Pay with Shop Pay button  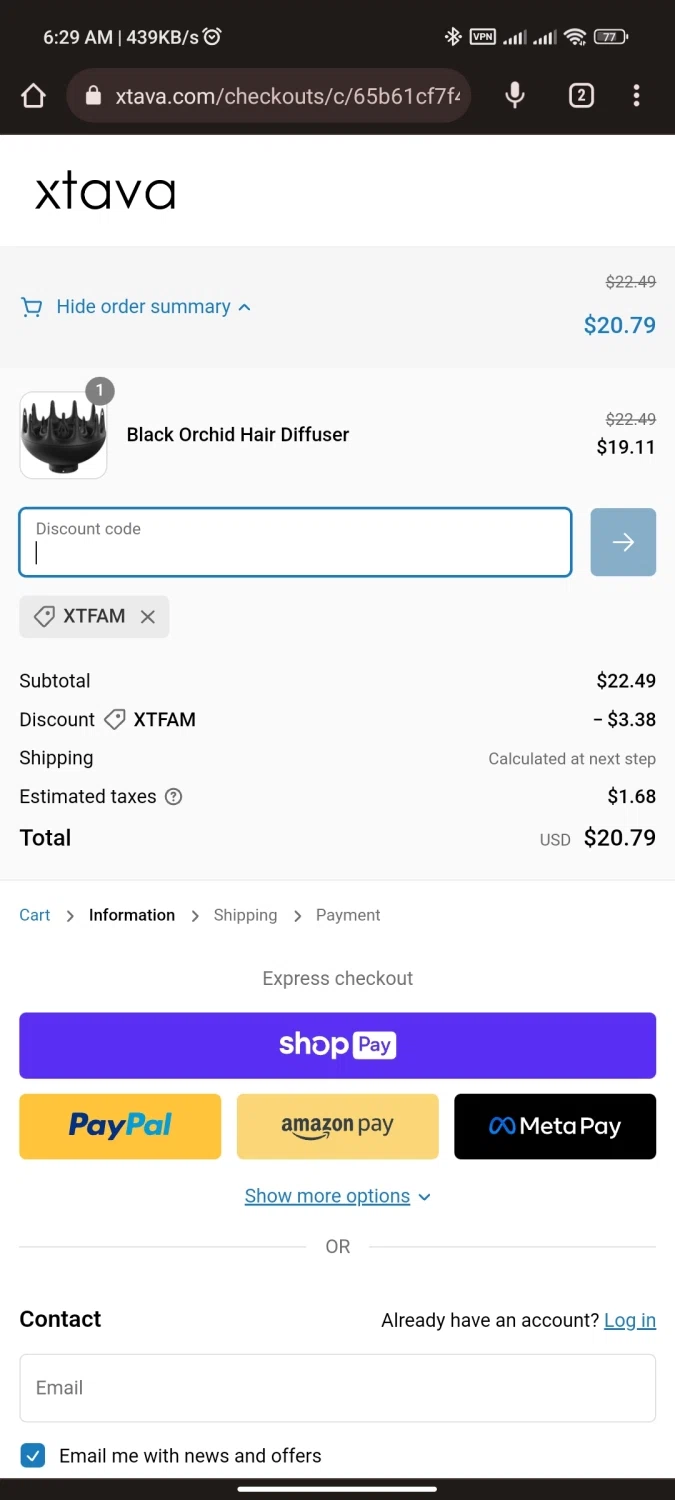[337, 1046]
